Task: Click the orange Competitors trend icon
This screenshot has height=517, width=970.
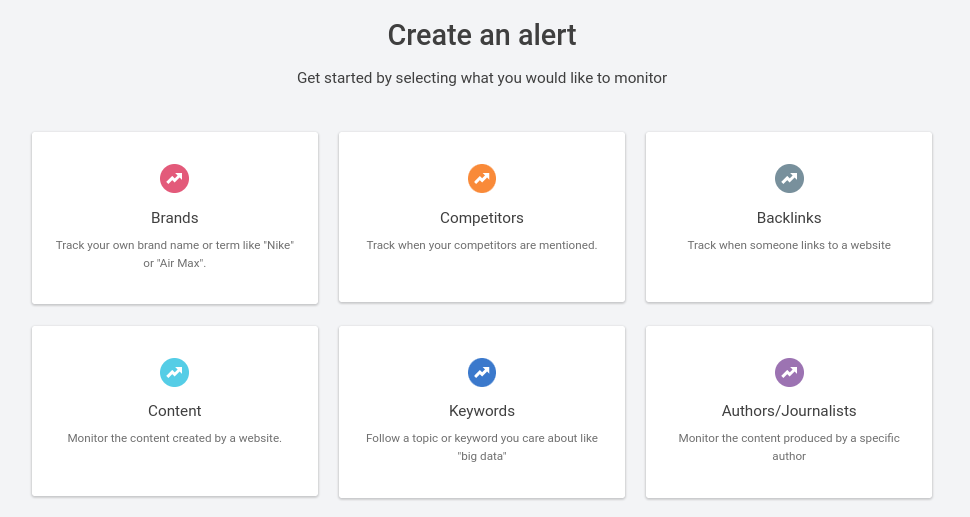Action: [482, 179]
